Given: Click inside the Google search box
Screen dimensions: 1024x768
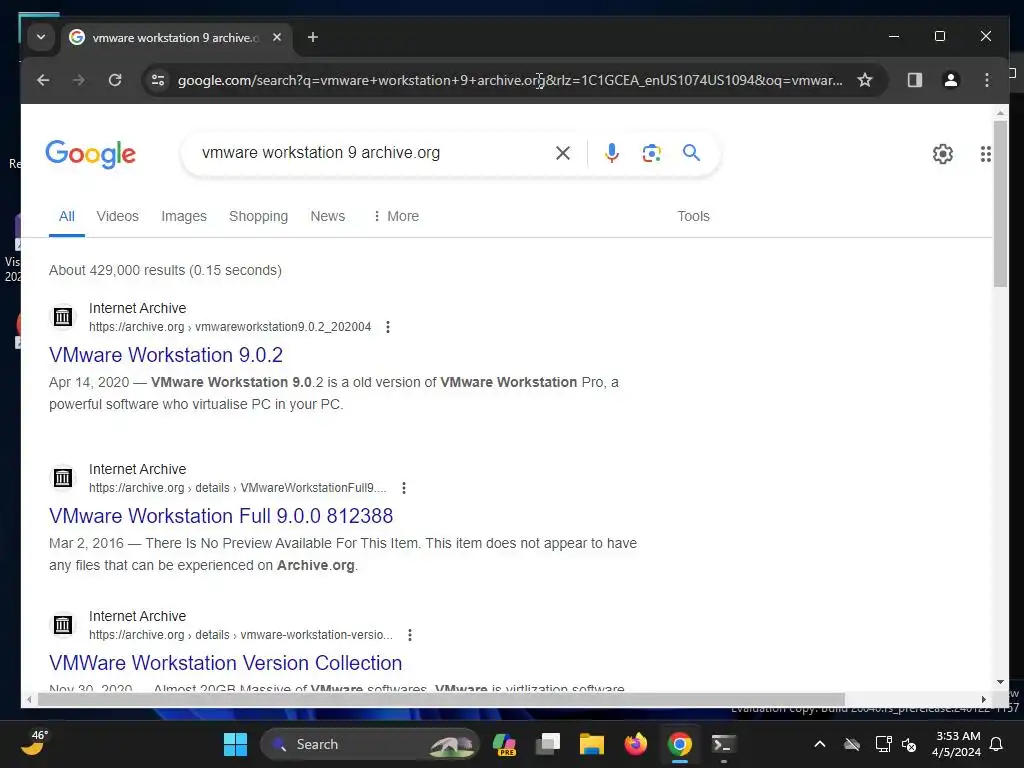Looking at the screenshot, I should [x=372, y=153].
